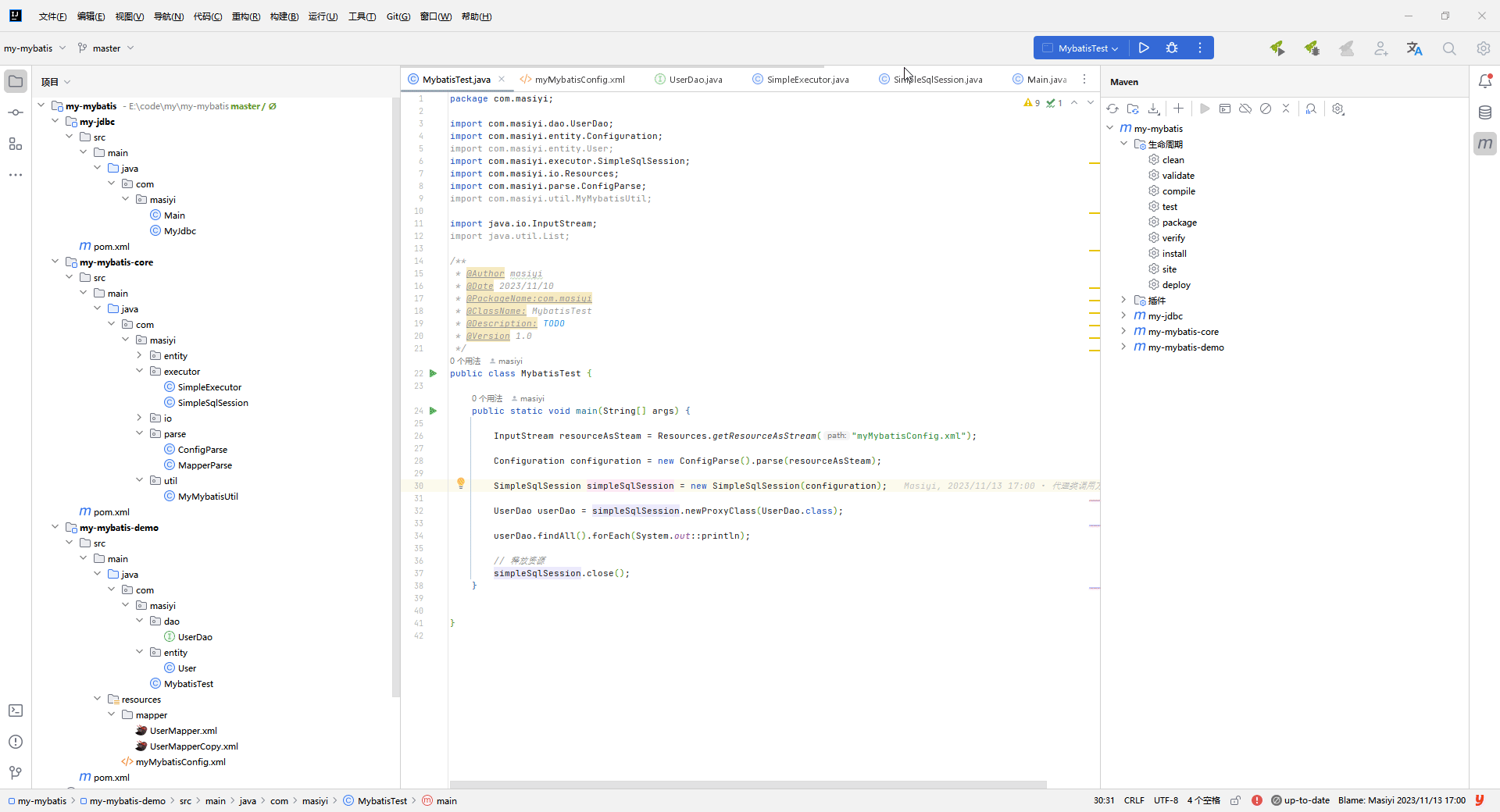The image size is (1500, 812).
Task: Open the Code With Me menu
Action: point(1380,48)
